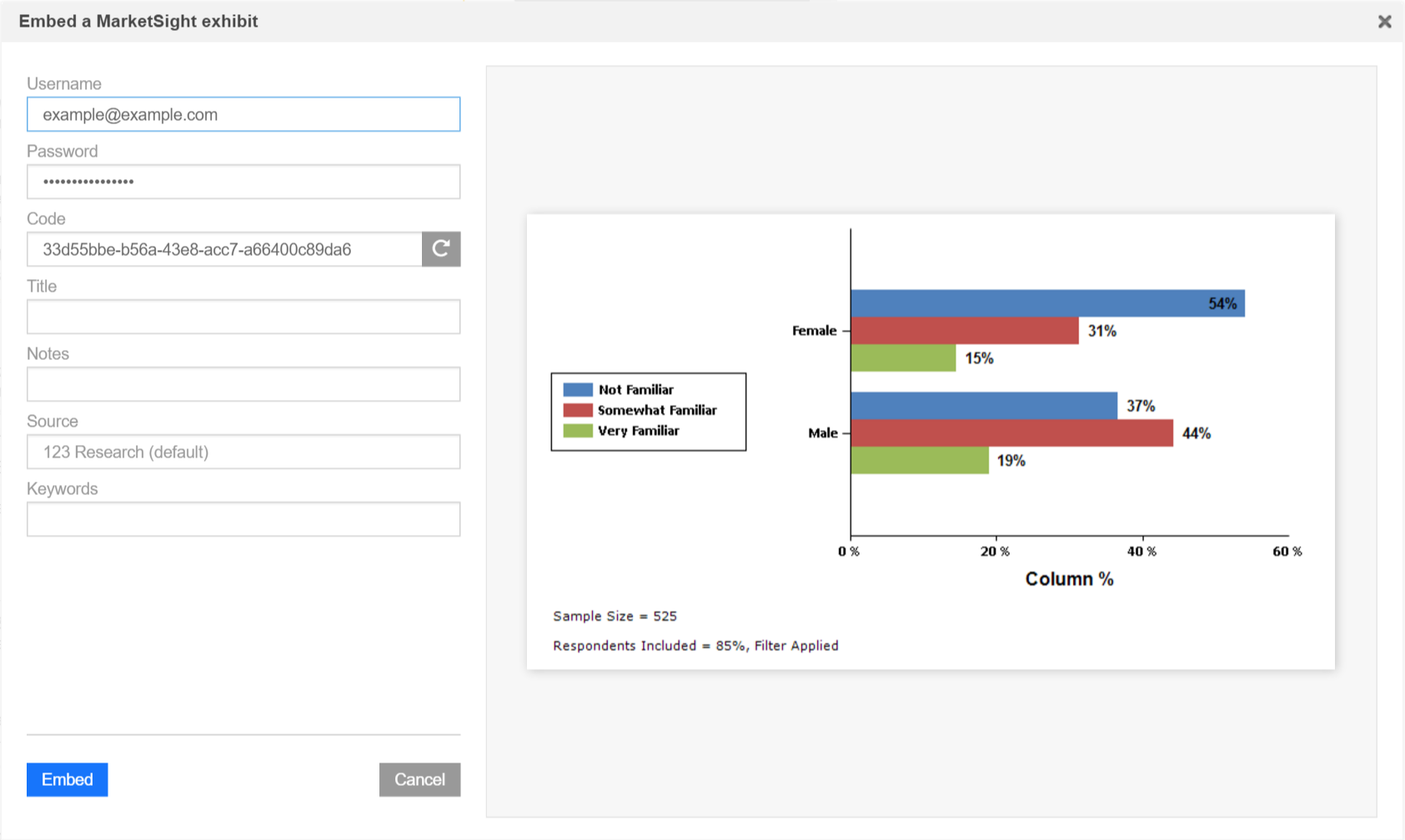Click the 54% Female bar
Screen dimensions: 1405x840
[1042, 303]
